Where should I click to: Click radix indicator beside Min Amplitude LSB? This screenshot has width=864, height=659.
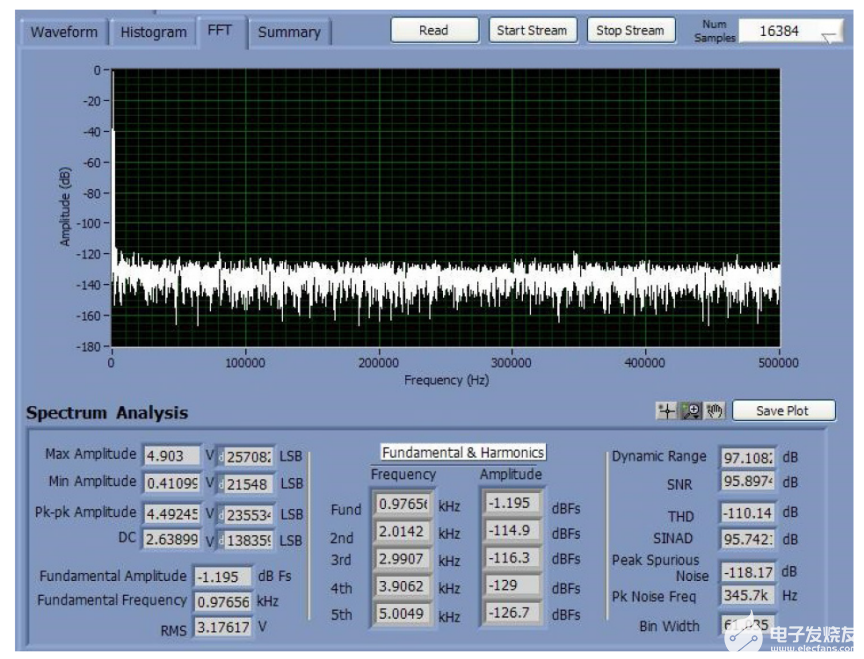(x=222, y=483)
